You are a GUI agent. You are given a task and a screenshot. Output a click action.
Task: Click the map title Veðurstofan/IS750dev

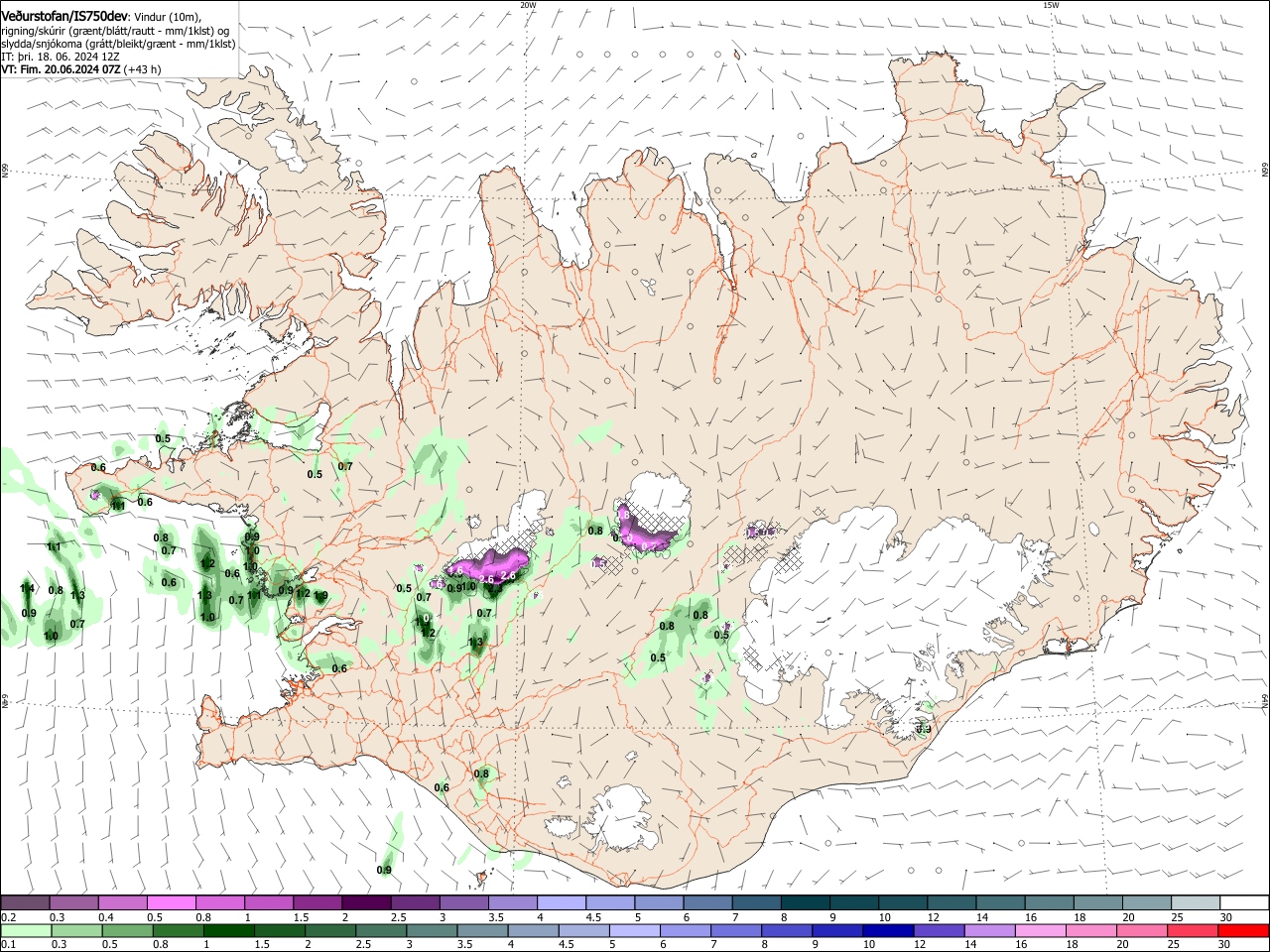coord(63,16)
